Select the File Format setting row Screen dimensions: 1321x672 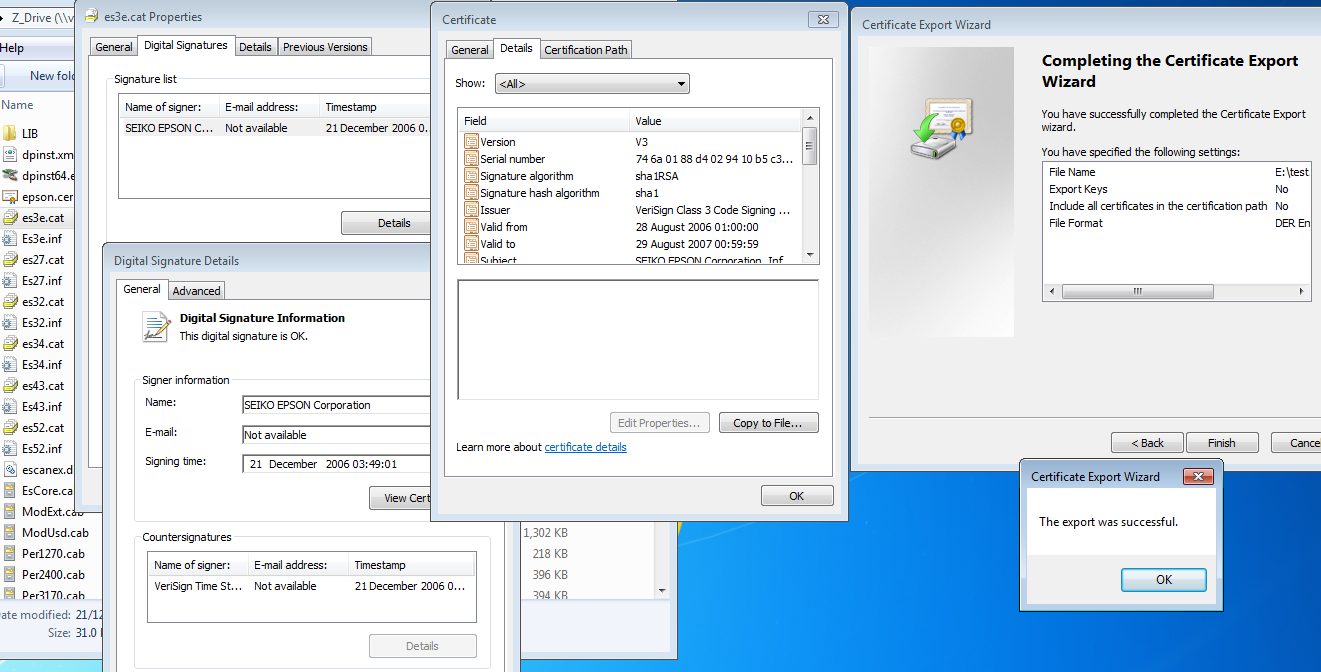1176,223
